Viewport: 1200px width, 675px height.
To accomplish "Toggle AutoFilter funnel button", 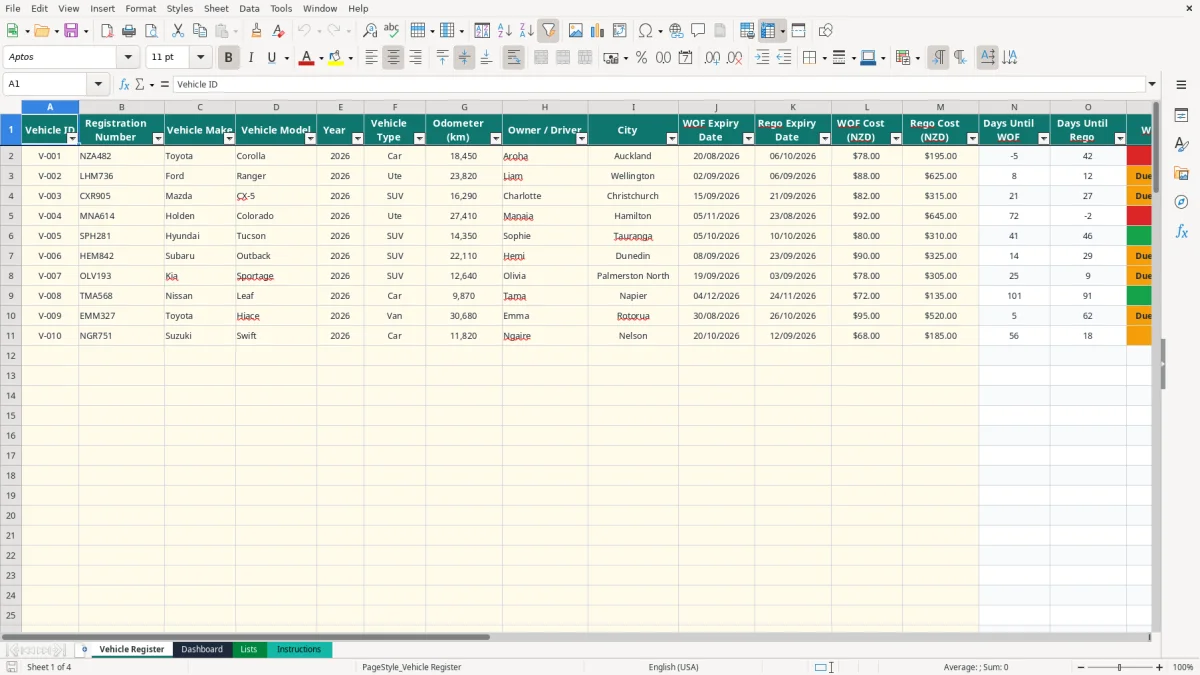I will click(x=548, y=31).
